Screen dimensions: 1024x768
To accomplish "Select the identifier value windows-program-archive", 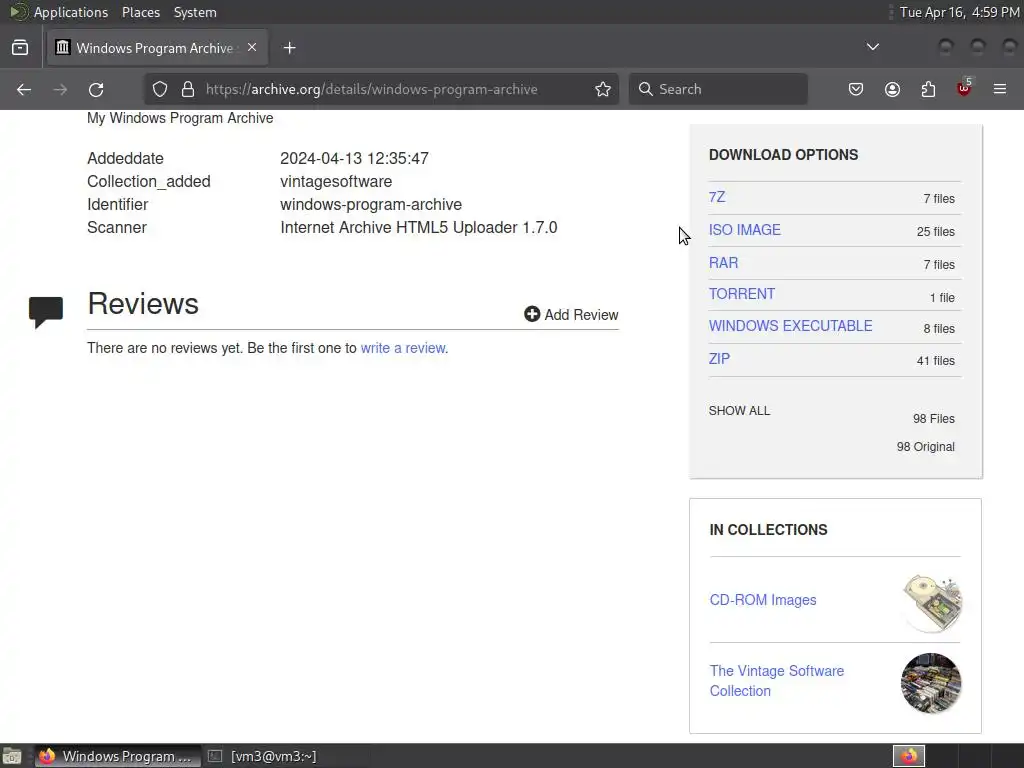I will [x=371, y=204].
